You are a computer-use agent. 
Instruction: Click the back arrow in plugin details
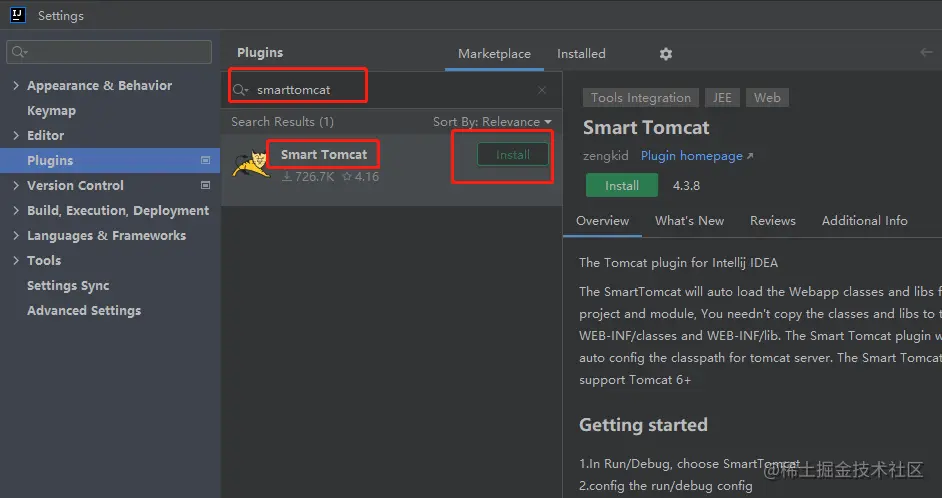(926, 53)
